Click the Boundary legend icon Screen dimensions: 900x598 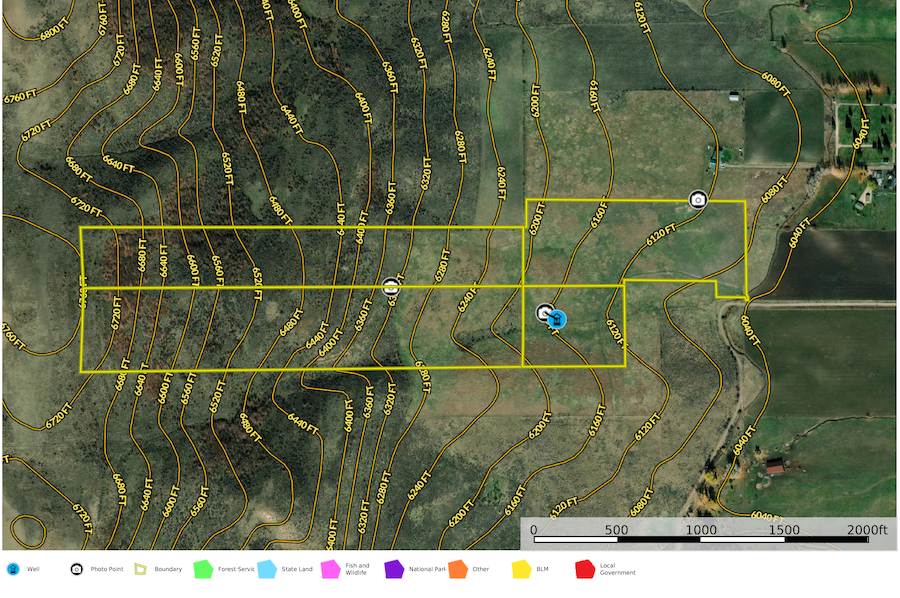click(140, 569)
